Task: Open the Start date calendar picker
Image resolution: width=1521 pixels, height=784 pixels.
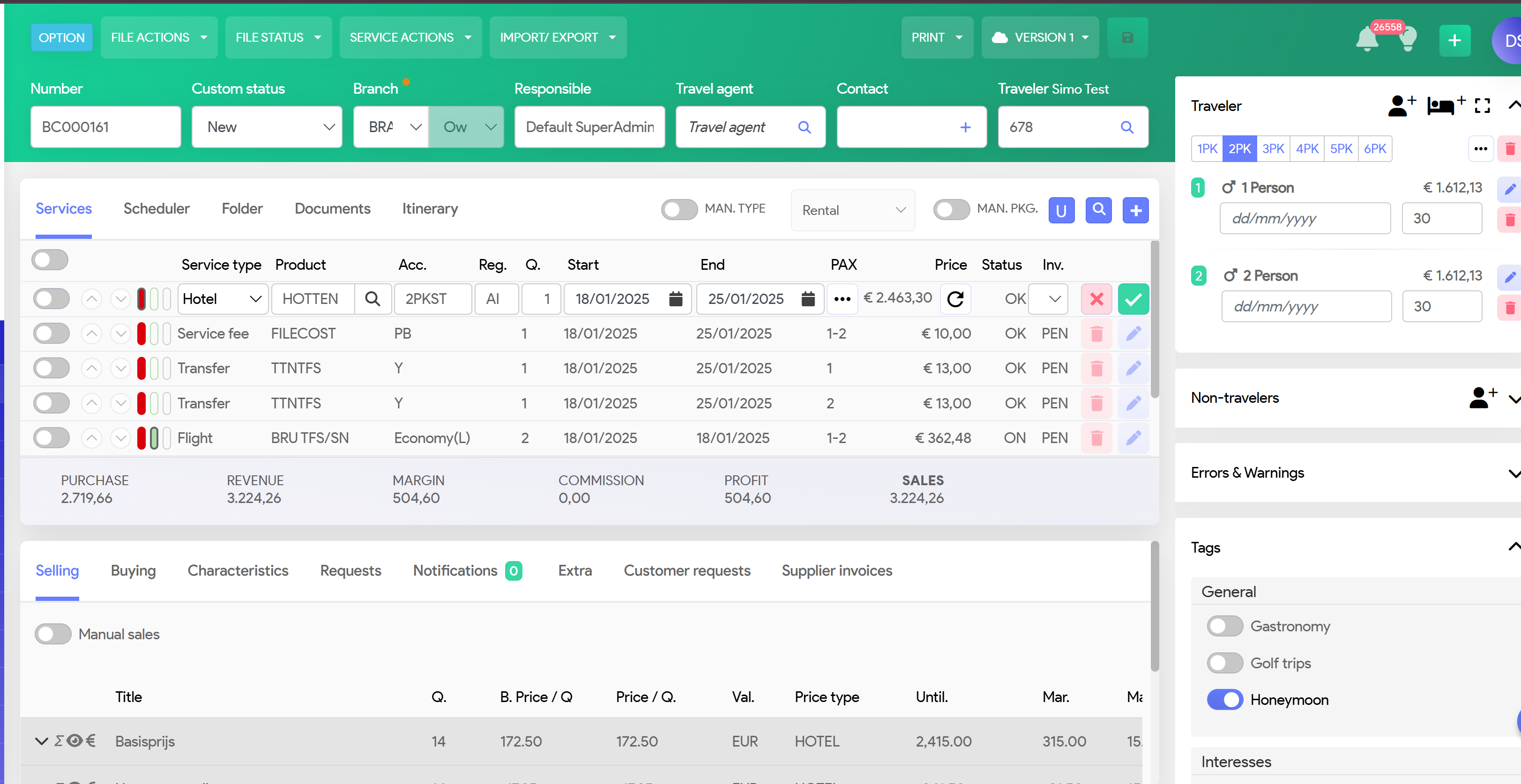Action: (x=676, y=299)
